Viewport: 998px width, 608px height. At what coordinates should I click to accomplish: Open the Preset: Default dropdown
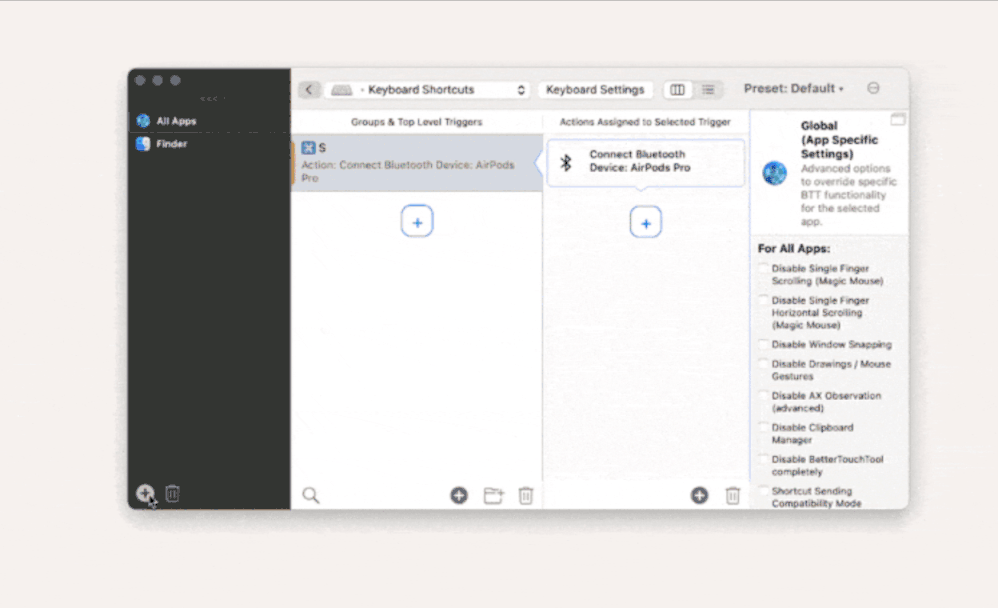point(793,89)
